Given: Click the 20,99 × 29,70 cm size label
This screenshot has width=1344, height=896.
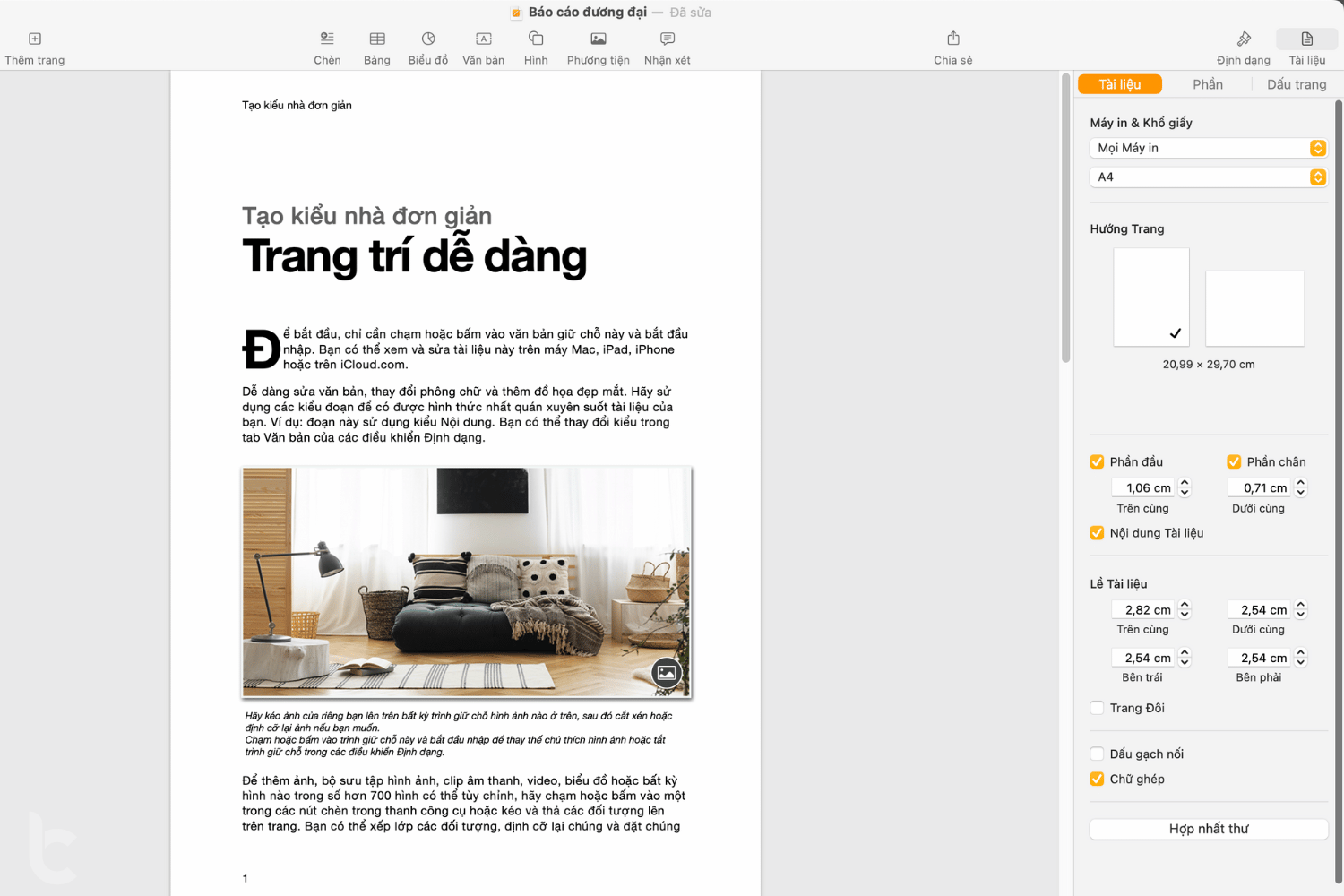Looking at the screenshot, I should coord(1209,365).
